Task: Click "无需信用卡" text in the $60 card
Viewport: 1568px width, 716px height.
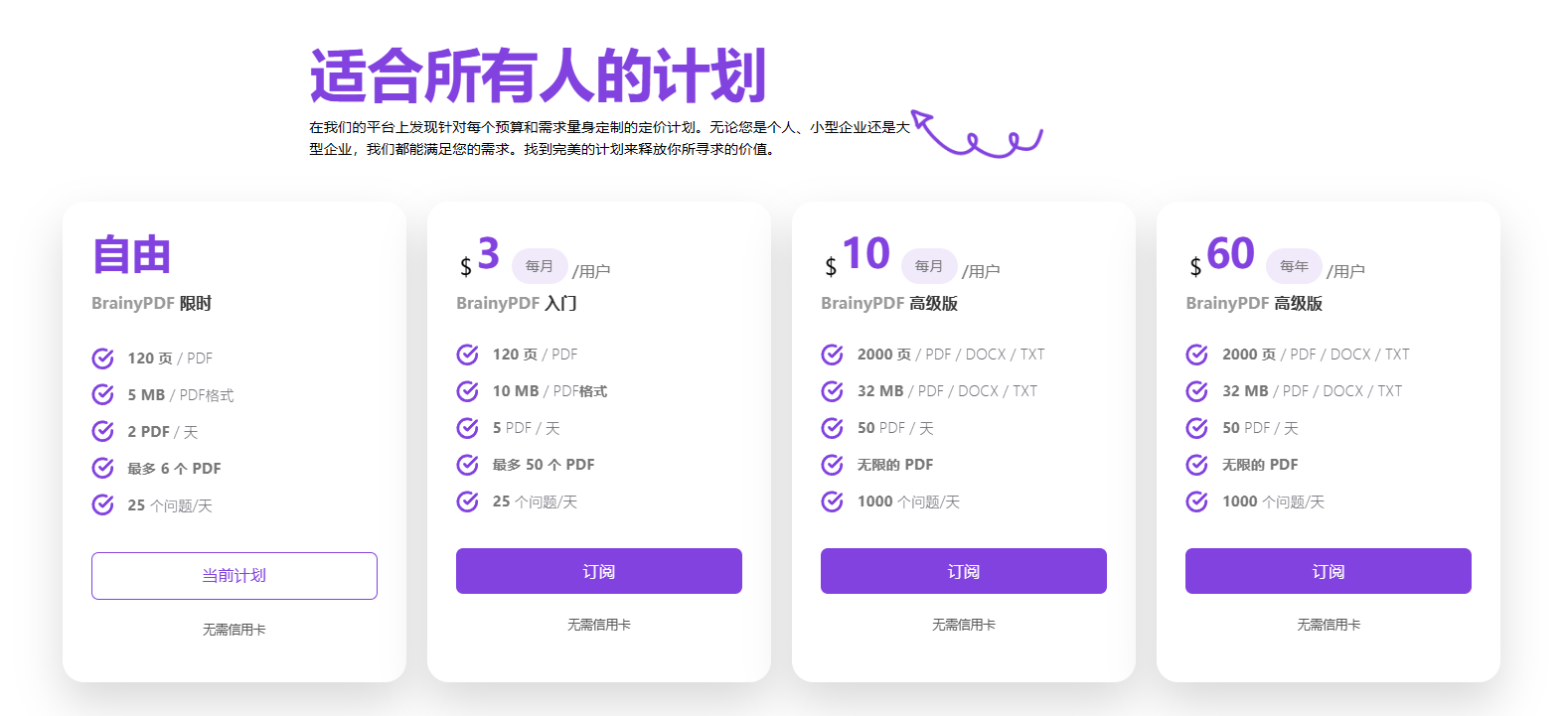Action: click(1329, 625)
